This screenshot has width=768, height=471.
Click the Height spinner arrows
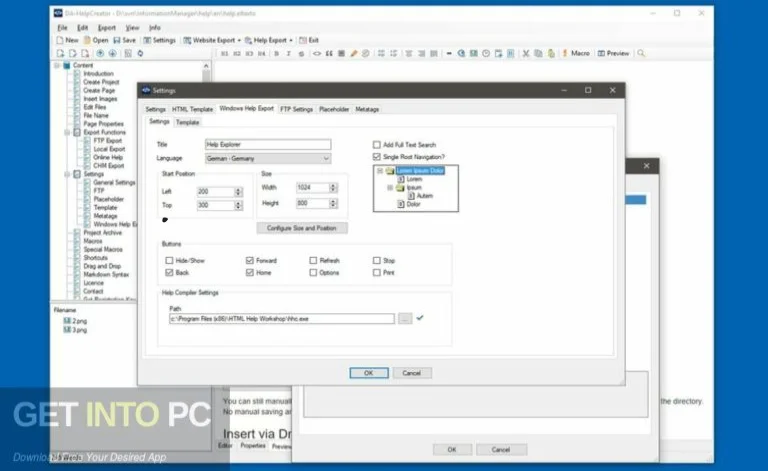[333, 203]
